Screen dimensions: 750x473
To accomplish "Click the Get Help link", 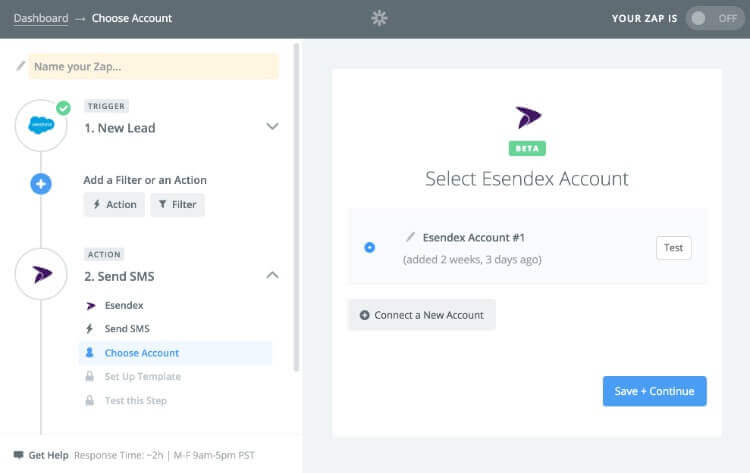I will tap(48, 455).
